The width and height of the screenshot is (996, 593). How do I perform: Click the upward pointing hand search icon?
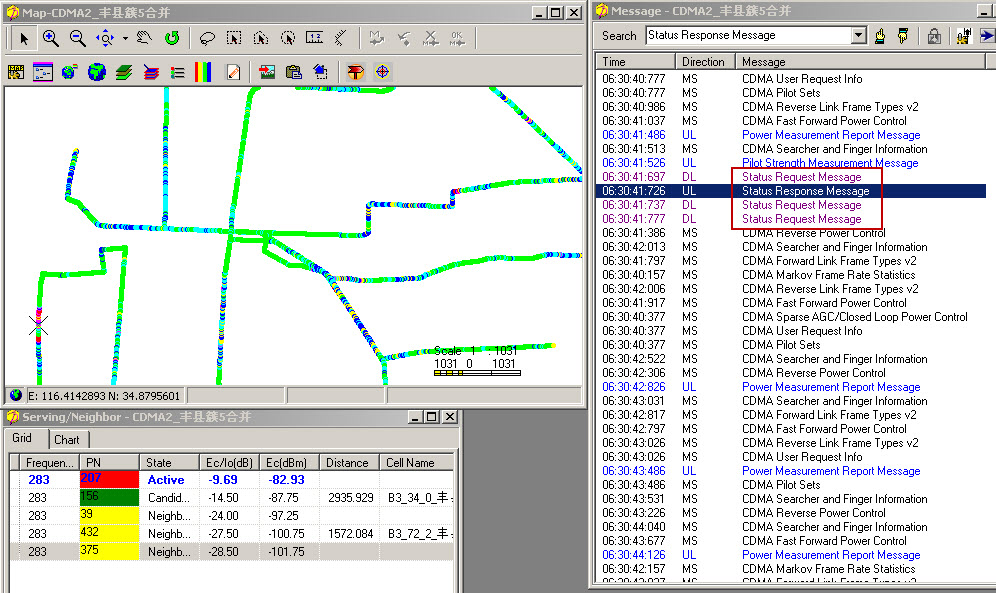coord(880,36)
